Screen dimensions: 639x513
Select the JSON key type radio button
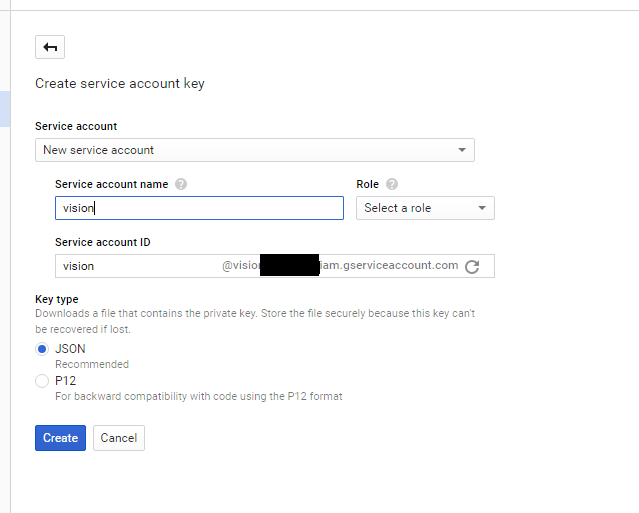pos(42,349)
